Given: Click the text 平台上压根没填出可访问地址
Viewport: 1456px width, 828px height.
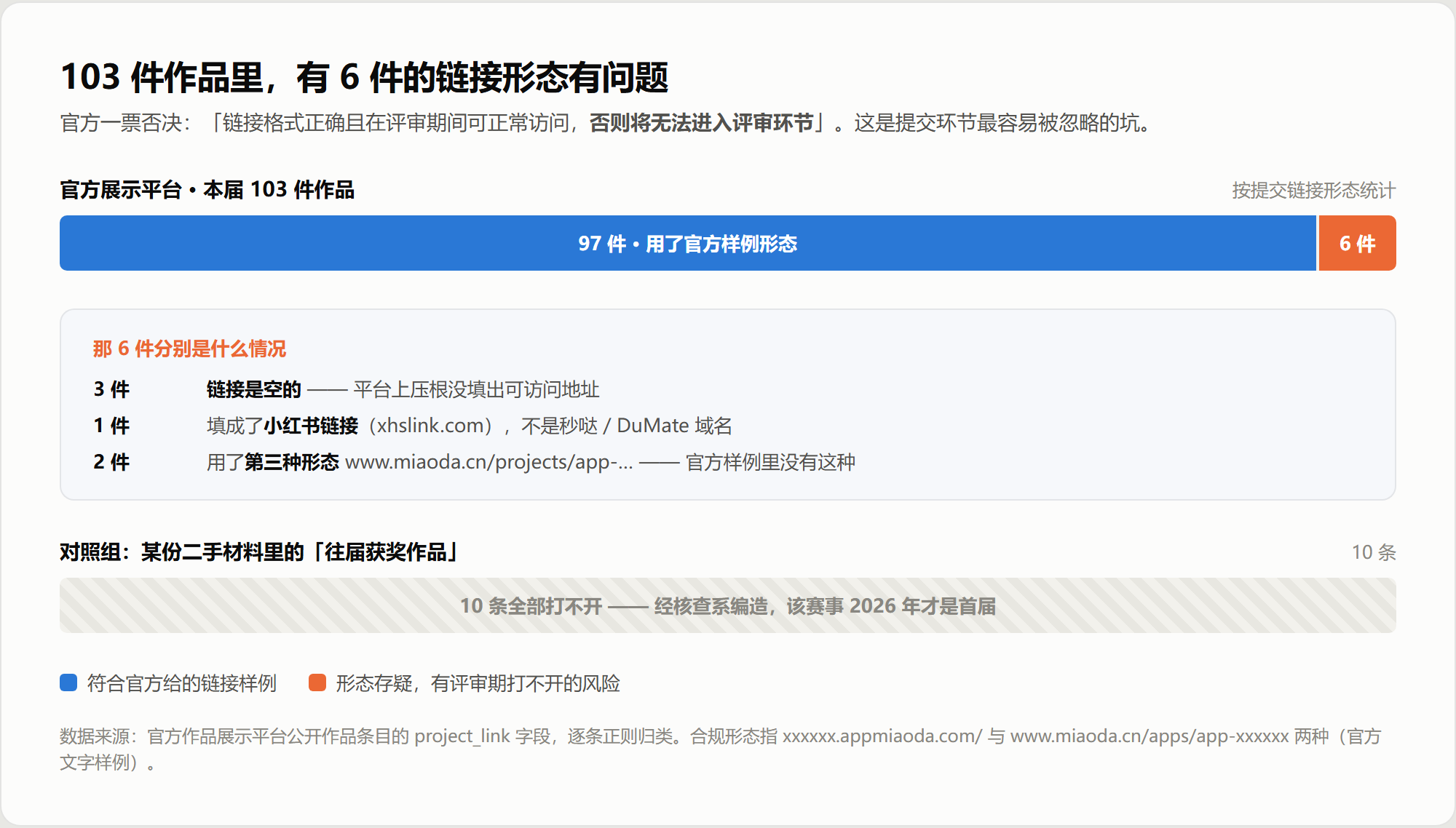Looking at the screenshot, I should coord(476,389).
